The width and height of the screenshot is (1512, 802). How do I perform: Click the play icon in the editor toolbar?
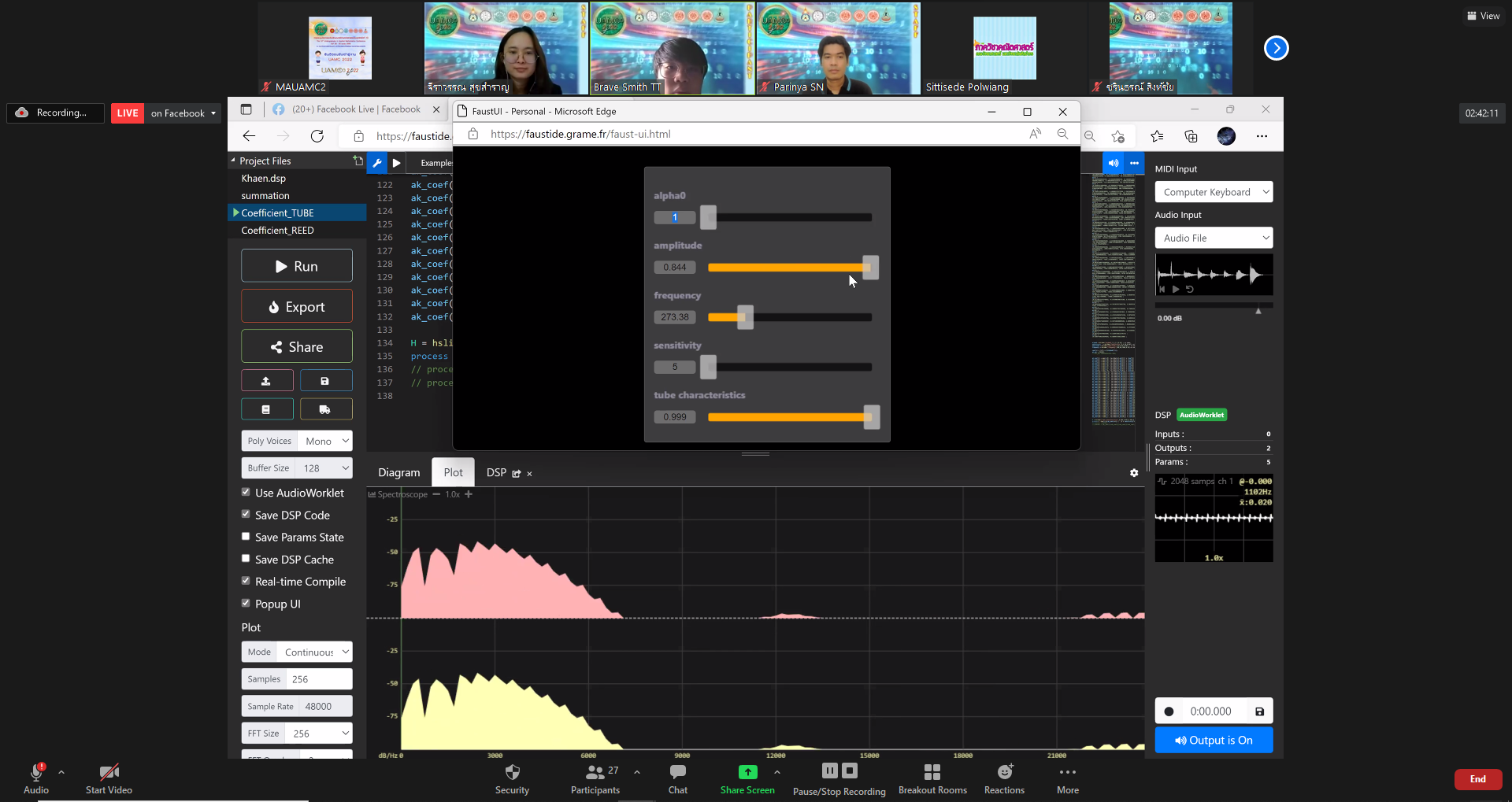click(397, 163)
